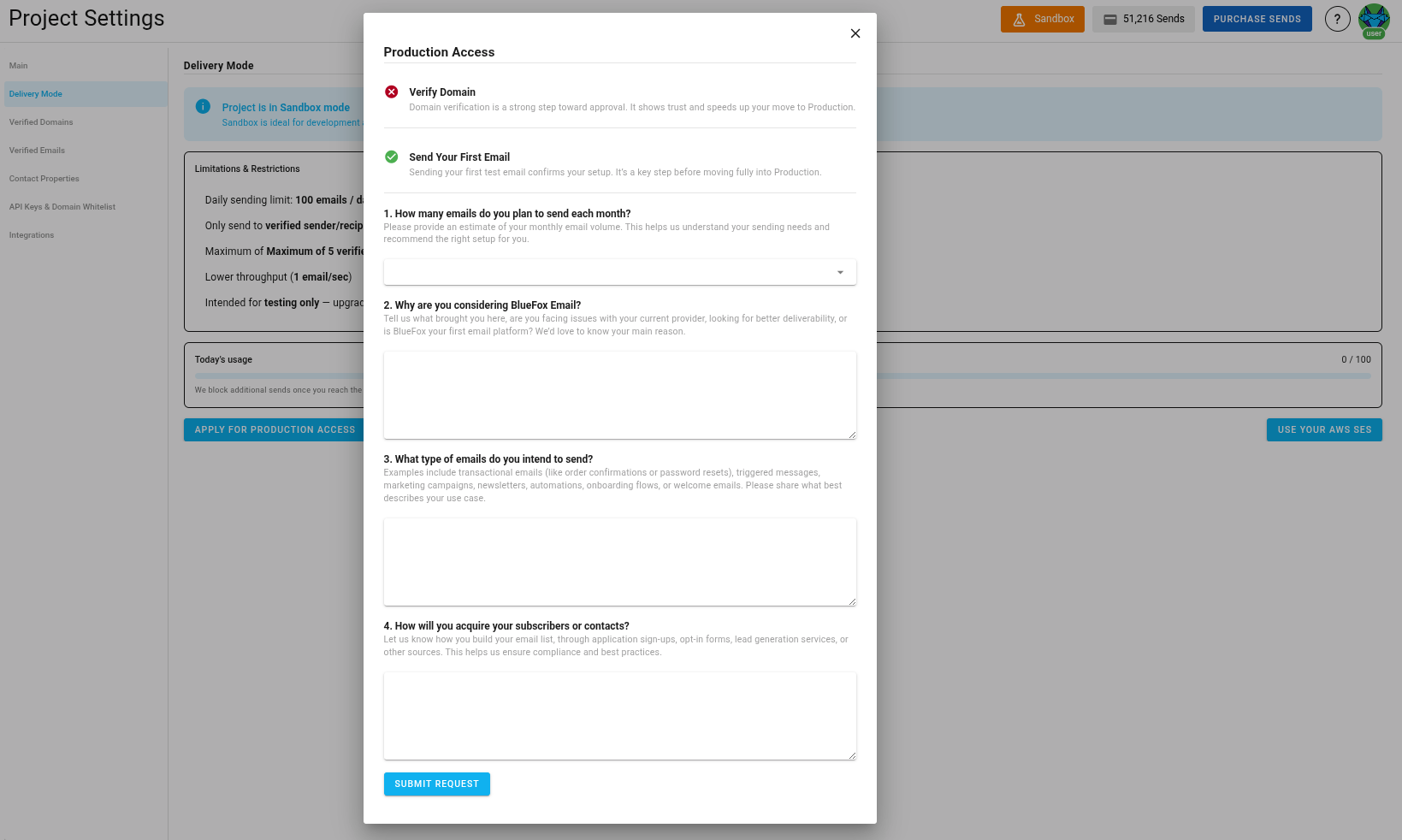Go to the Main settings section

pyautogui.click(x=18, y=65)
